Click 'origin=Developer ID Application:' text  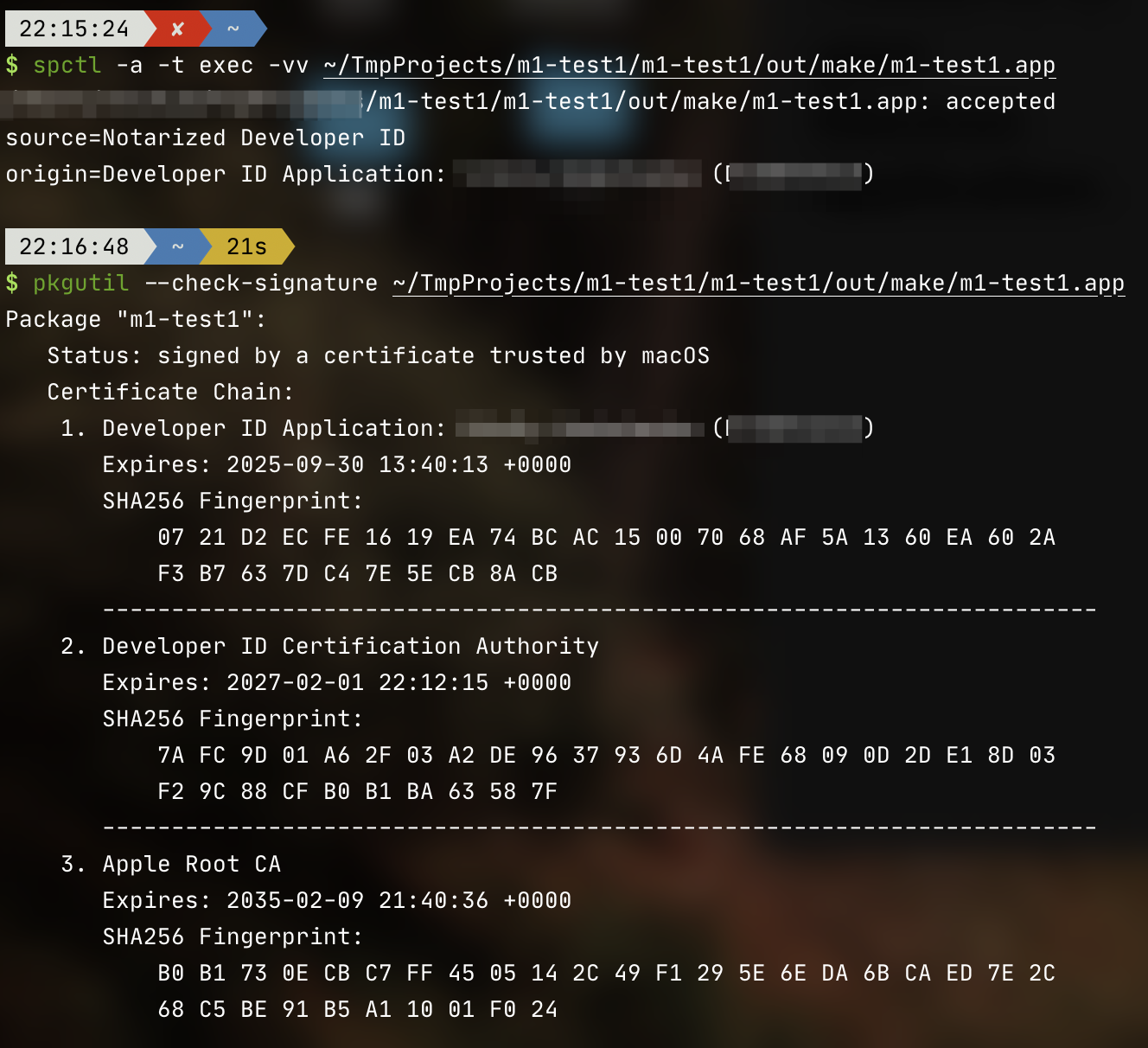[226, 175]
